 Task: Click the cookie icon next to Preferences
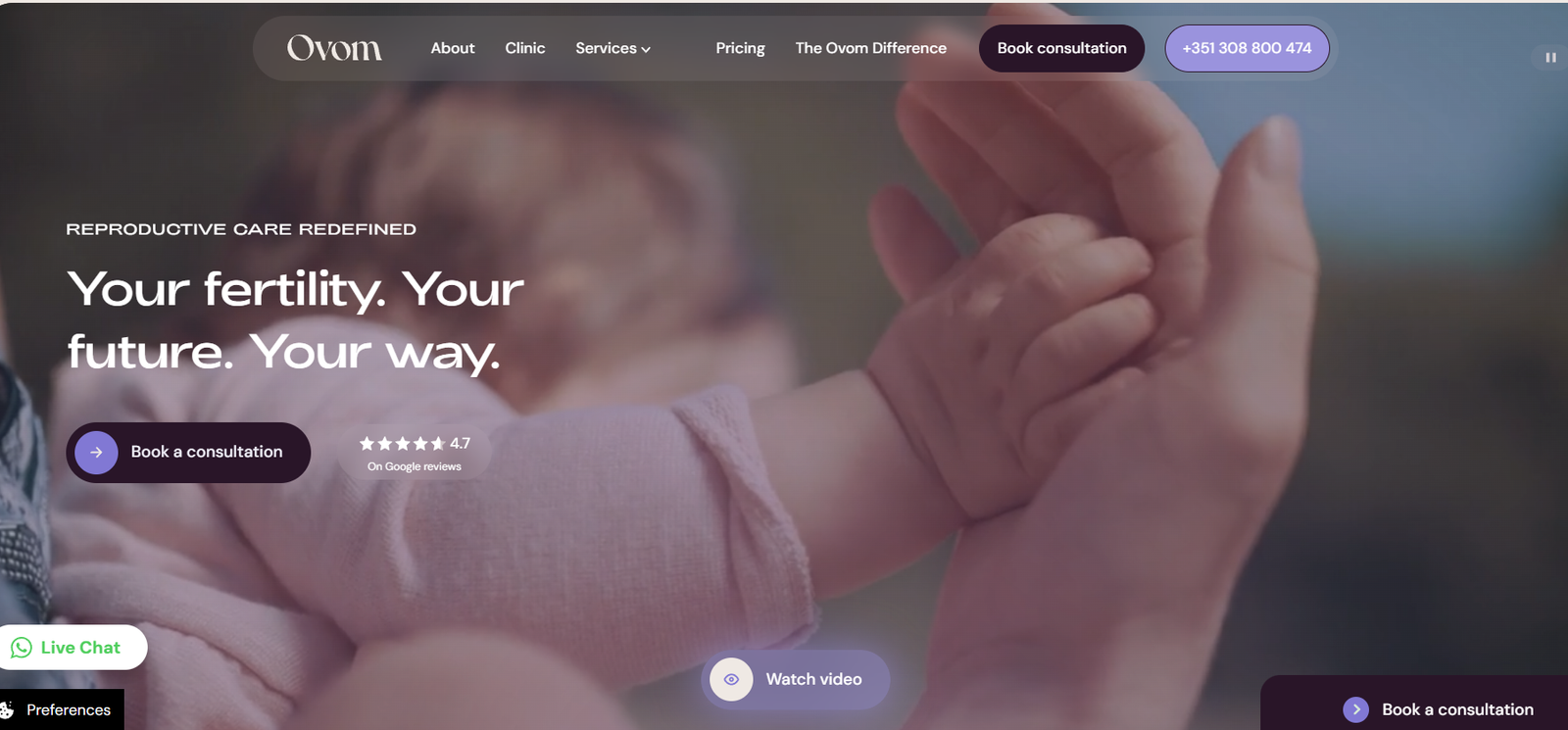click(x=8, y=709)
